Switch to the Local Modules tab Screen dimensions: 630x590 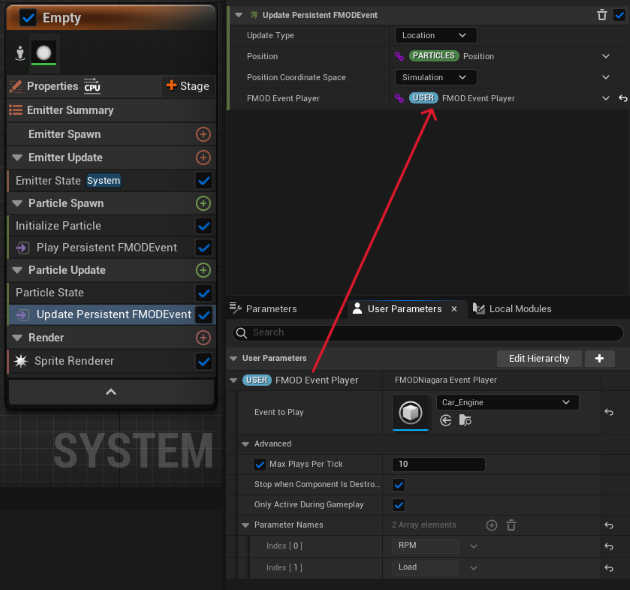pos(512,309)
